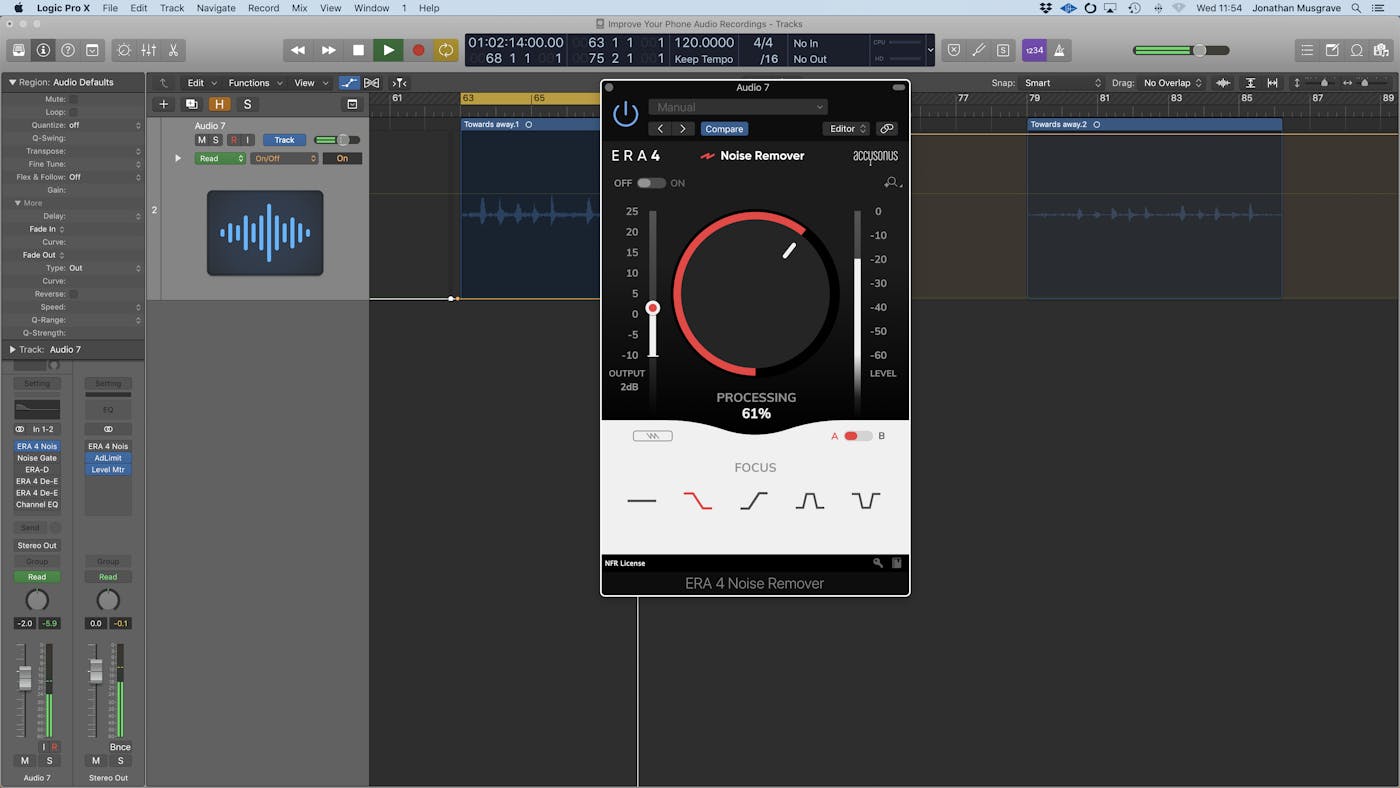Toggle the 1234 count-in button
The width and height of the screenshot is (1400, 788).
(x=1034, y=50)
